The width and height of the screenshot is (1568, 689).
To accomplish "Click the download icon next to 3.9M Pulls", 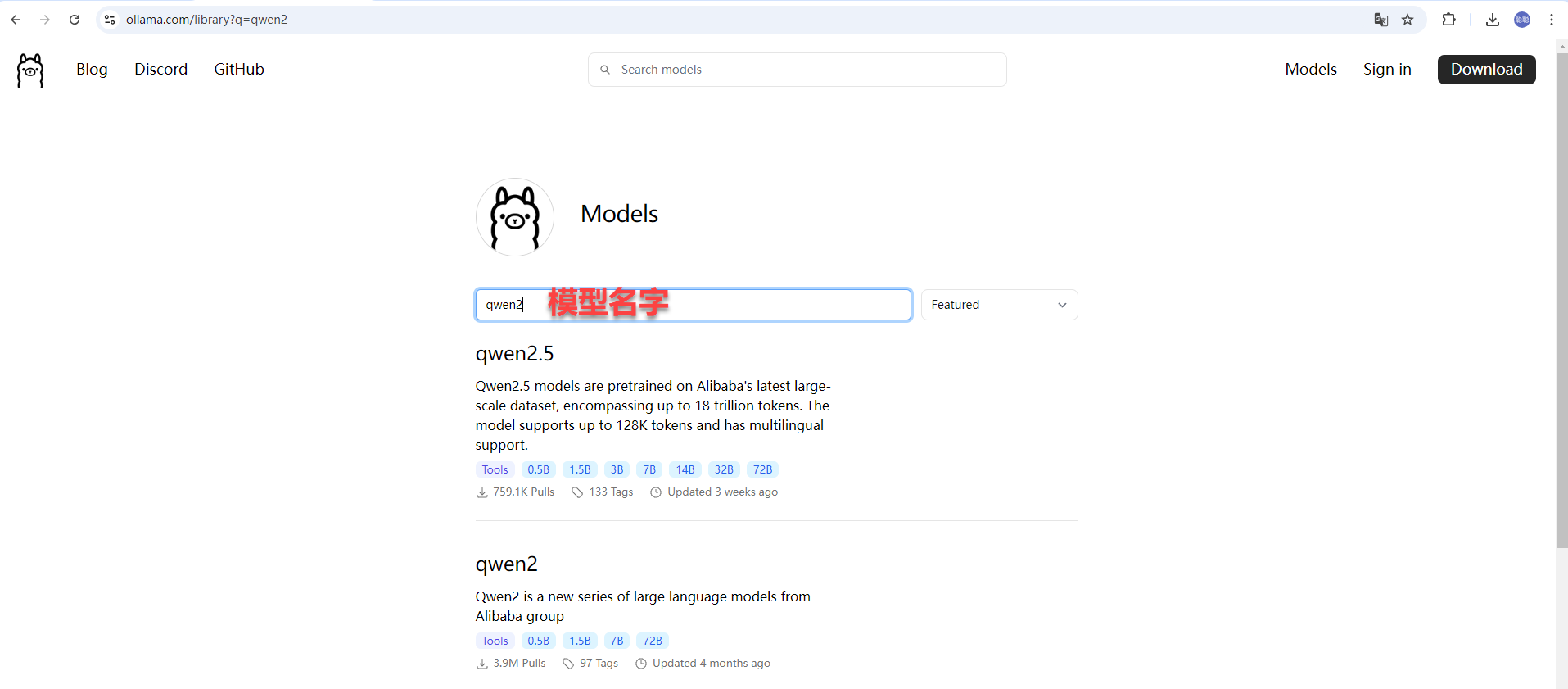I will 482,664.
